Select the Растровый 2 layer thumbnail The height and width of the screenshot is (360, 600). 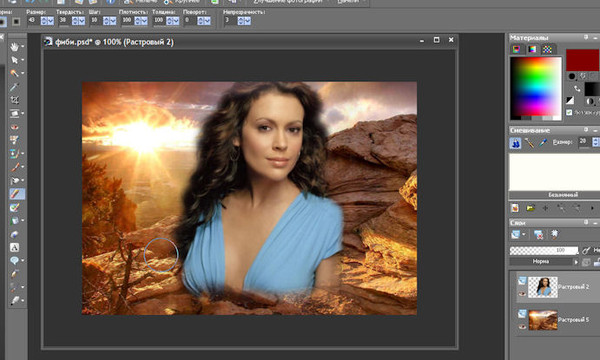point(543,287)
